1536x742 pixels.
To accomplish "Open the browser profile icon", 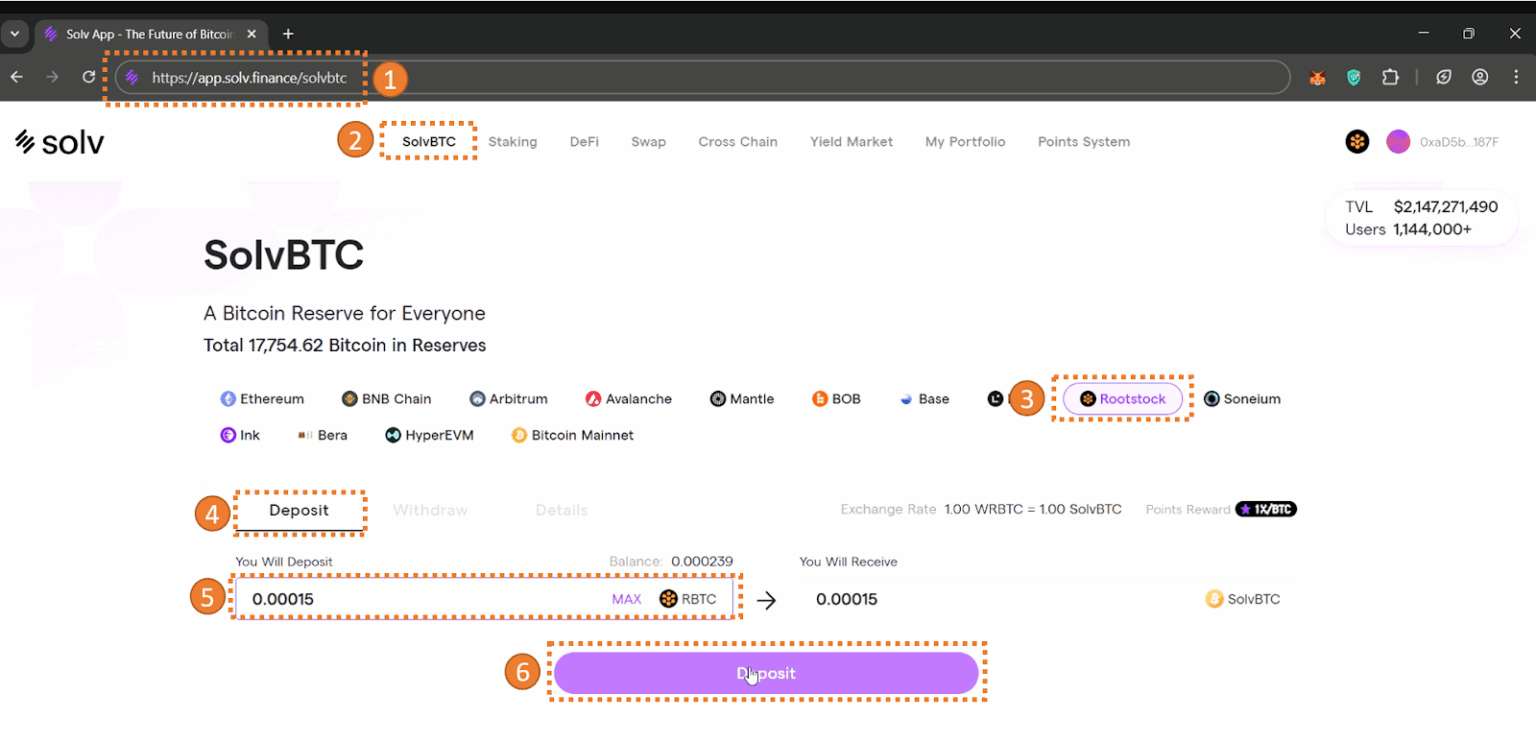I will pos(1480,77).
